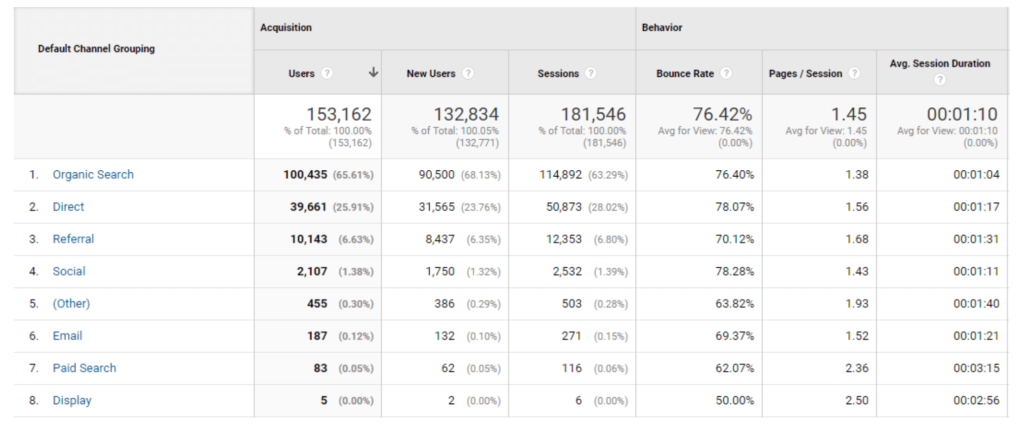
Task: Sort by New Users column header
Action: click(x=431, y=74)
